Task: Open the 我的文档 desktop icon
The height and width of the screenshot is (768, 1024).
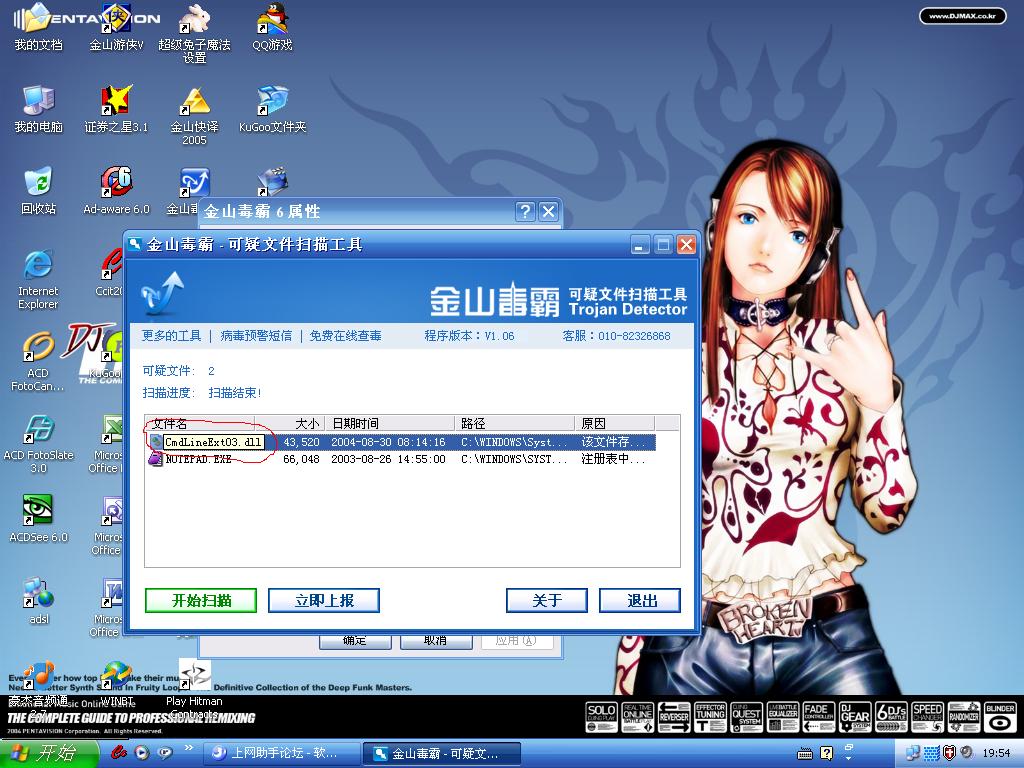Action: tap(39, 27)
